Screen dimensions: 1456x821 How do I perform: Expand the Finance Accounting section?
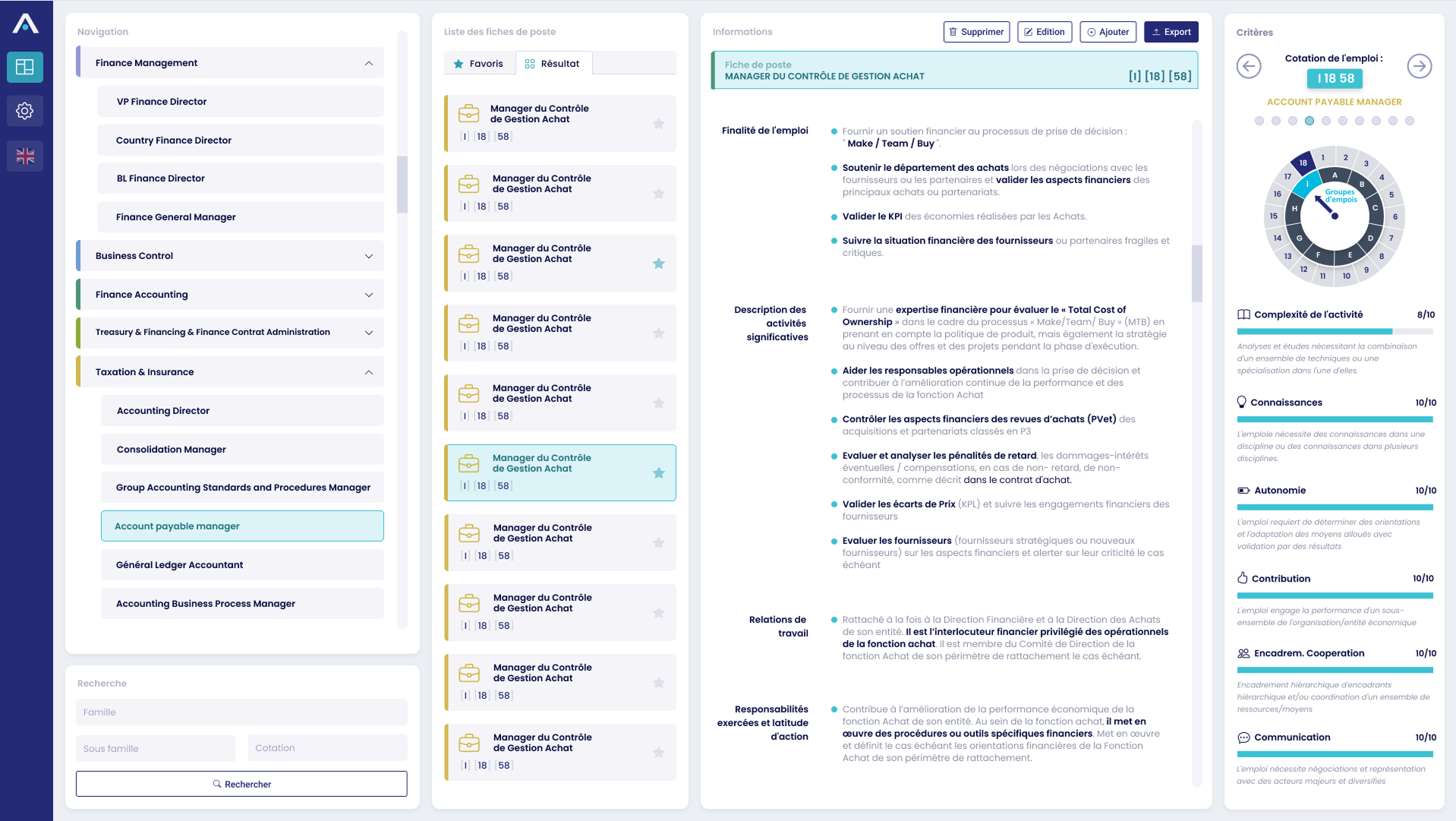pos(369,295)
